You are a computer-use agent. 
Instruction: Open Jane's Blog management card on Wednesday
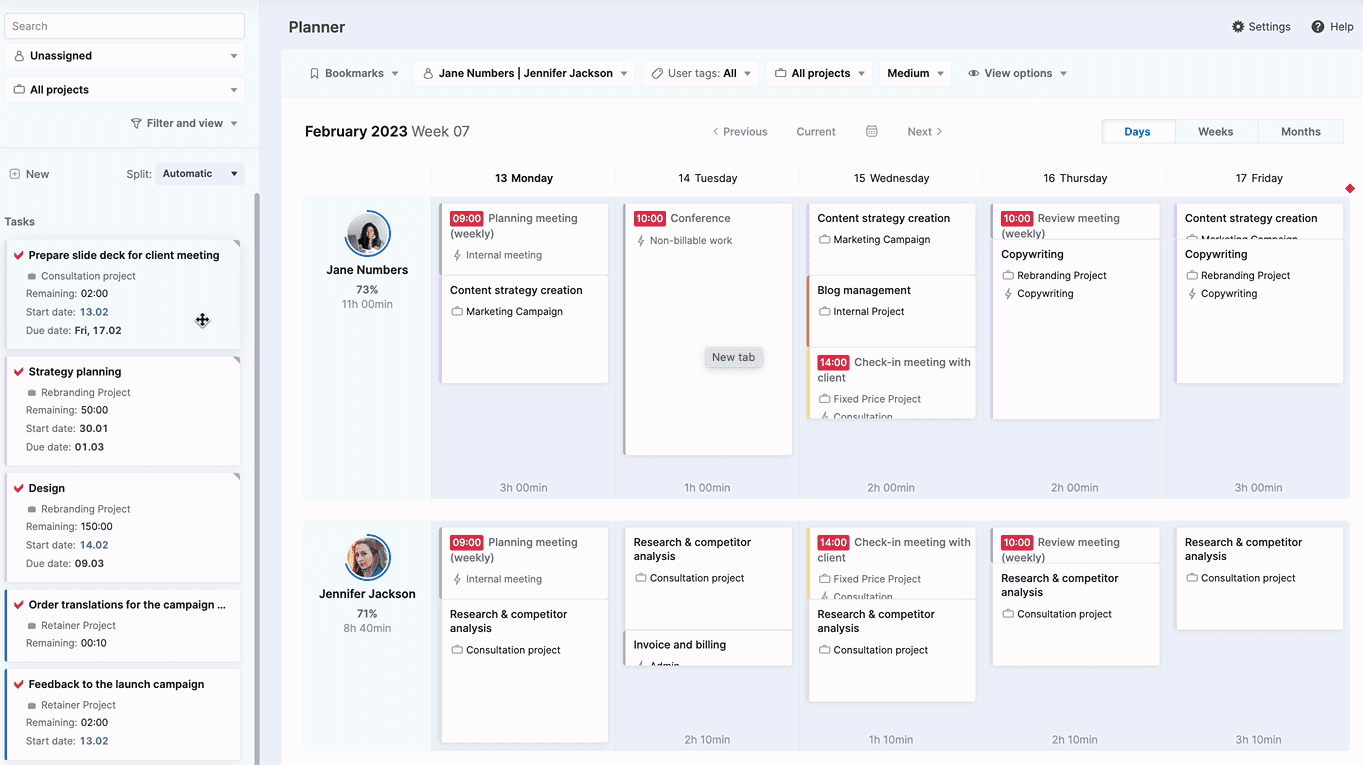(x=890, y=311)
